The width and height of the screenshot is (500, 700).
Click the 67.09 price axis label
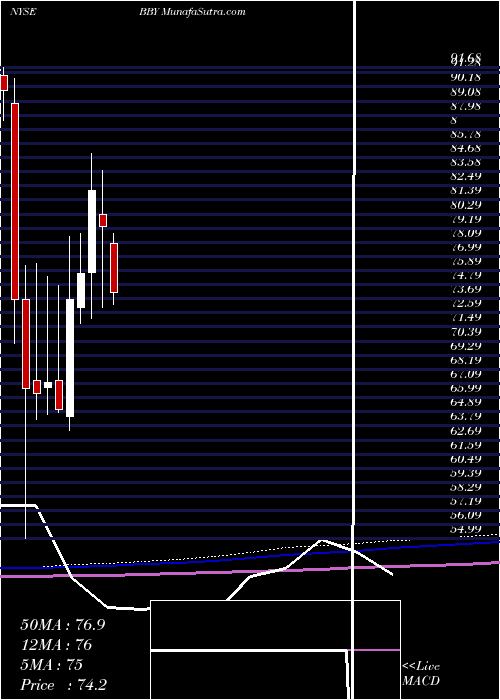465,374
